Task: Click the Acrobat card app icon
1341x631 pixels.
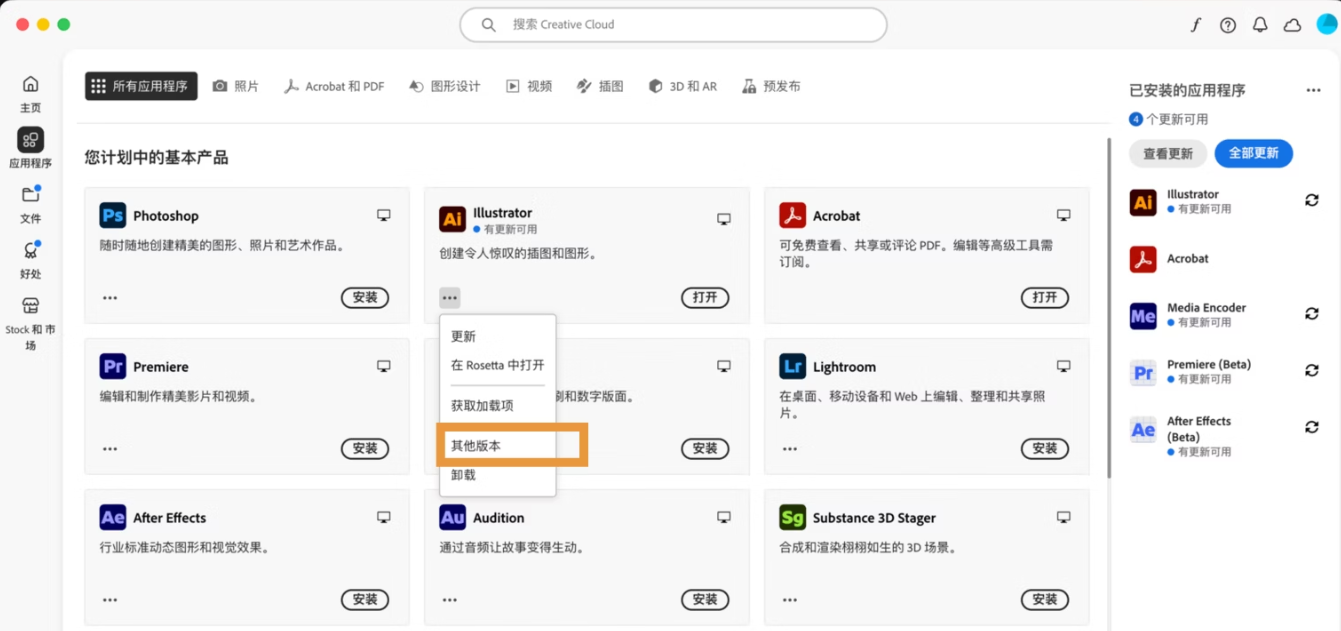Action: point(793,215)
